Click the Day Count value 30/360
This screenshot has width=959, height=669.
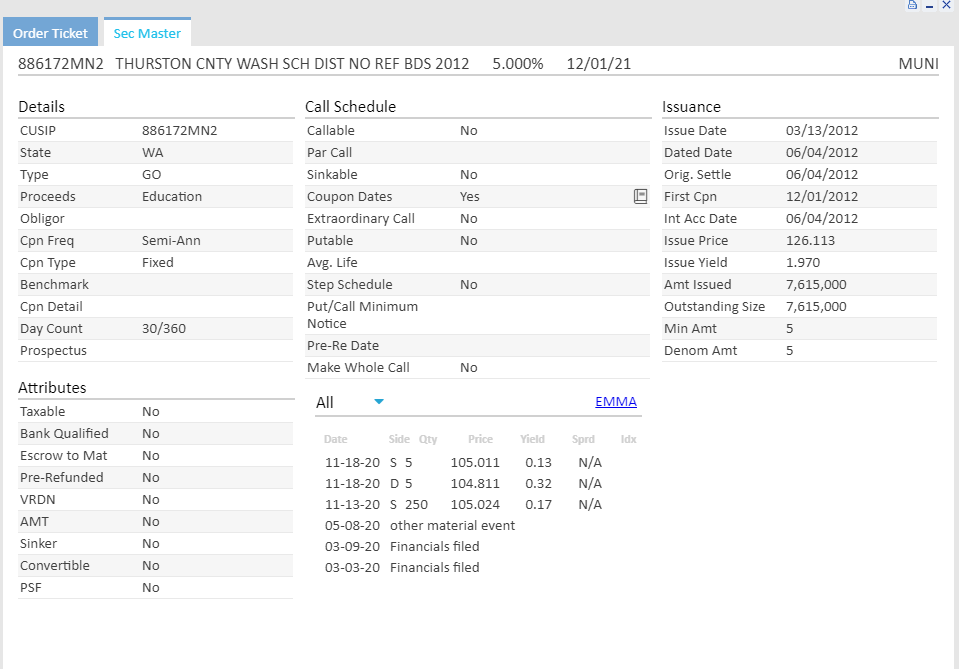pyautogui.click(x=164, y=328)
